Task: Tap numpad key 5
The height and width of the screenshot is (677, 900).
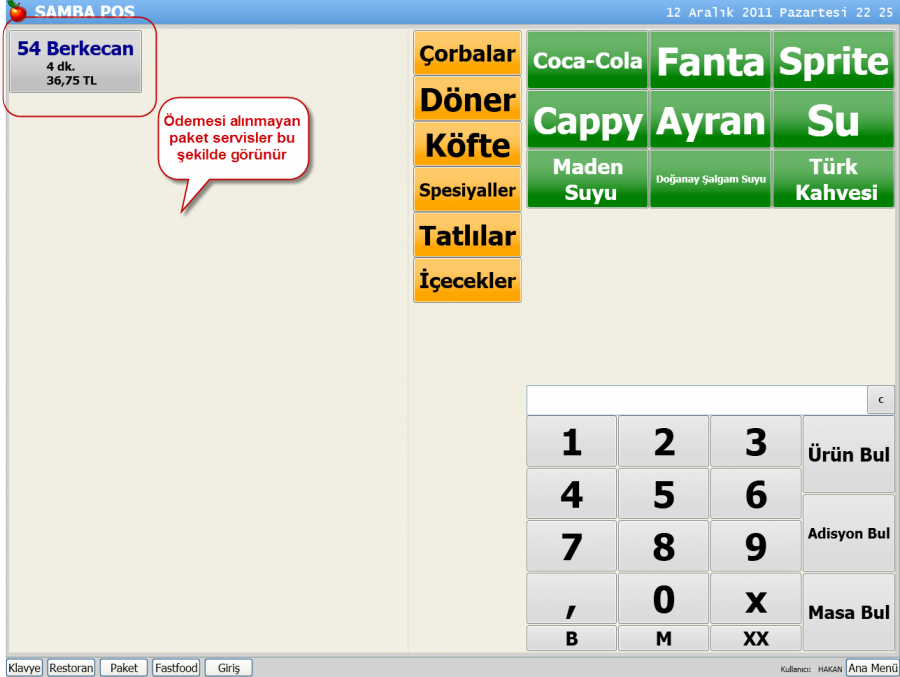Action: pos(664,494)
